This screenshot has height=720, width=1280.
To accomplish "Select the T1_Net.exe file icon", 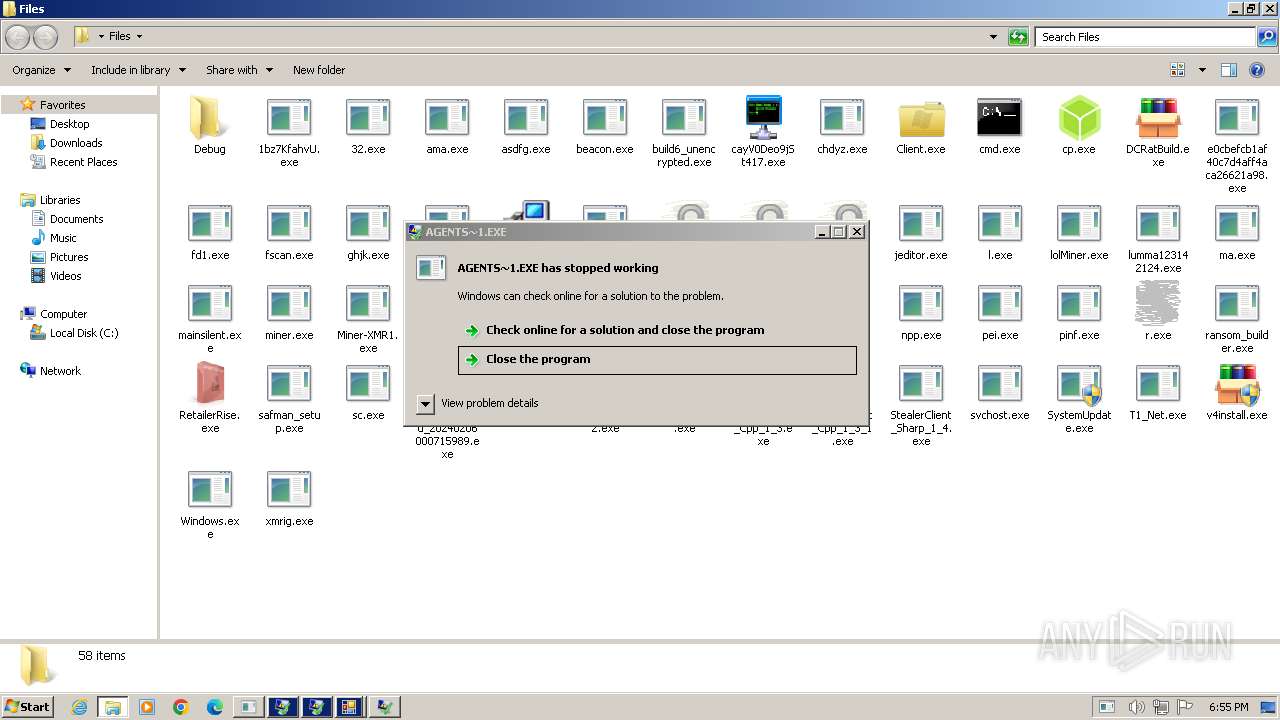I will pos(1158,384).
